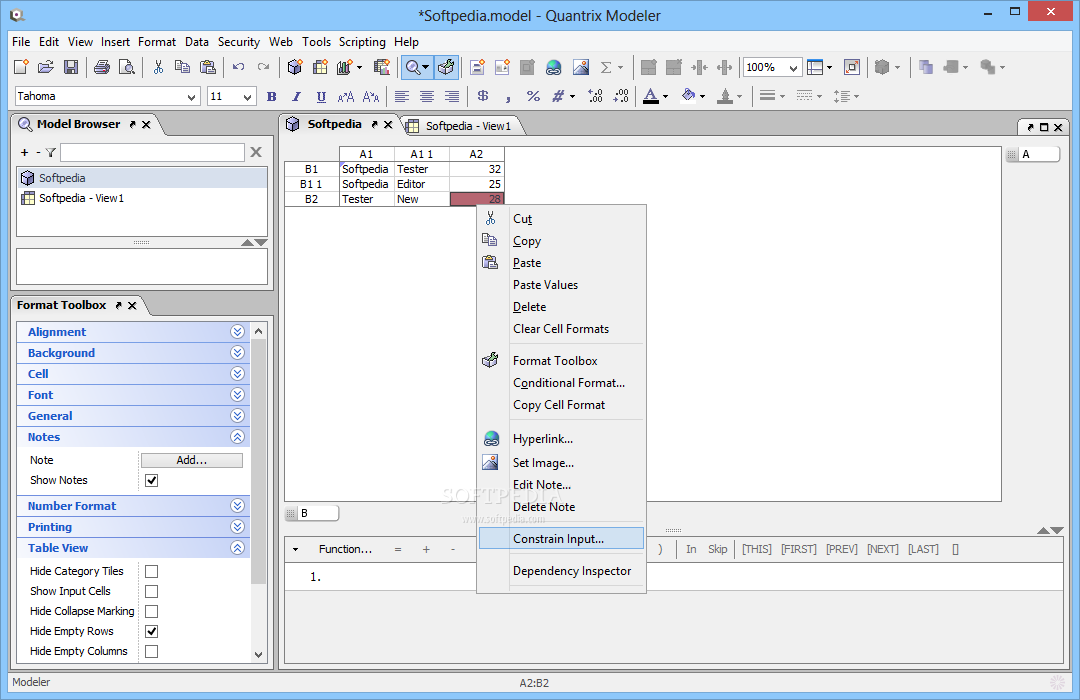Click the Function... button in formula bar

click(345, 549)
